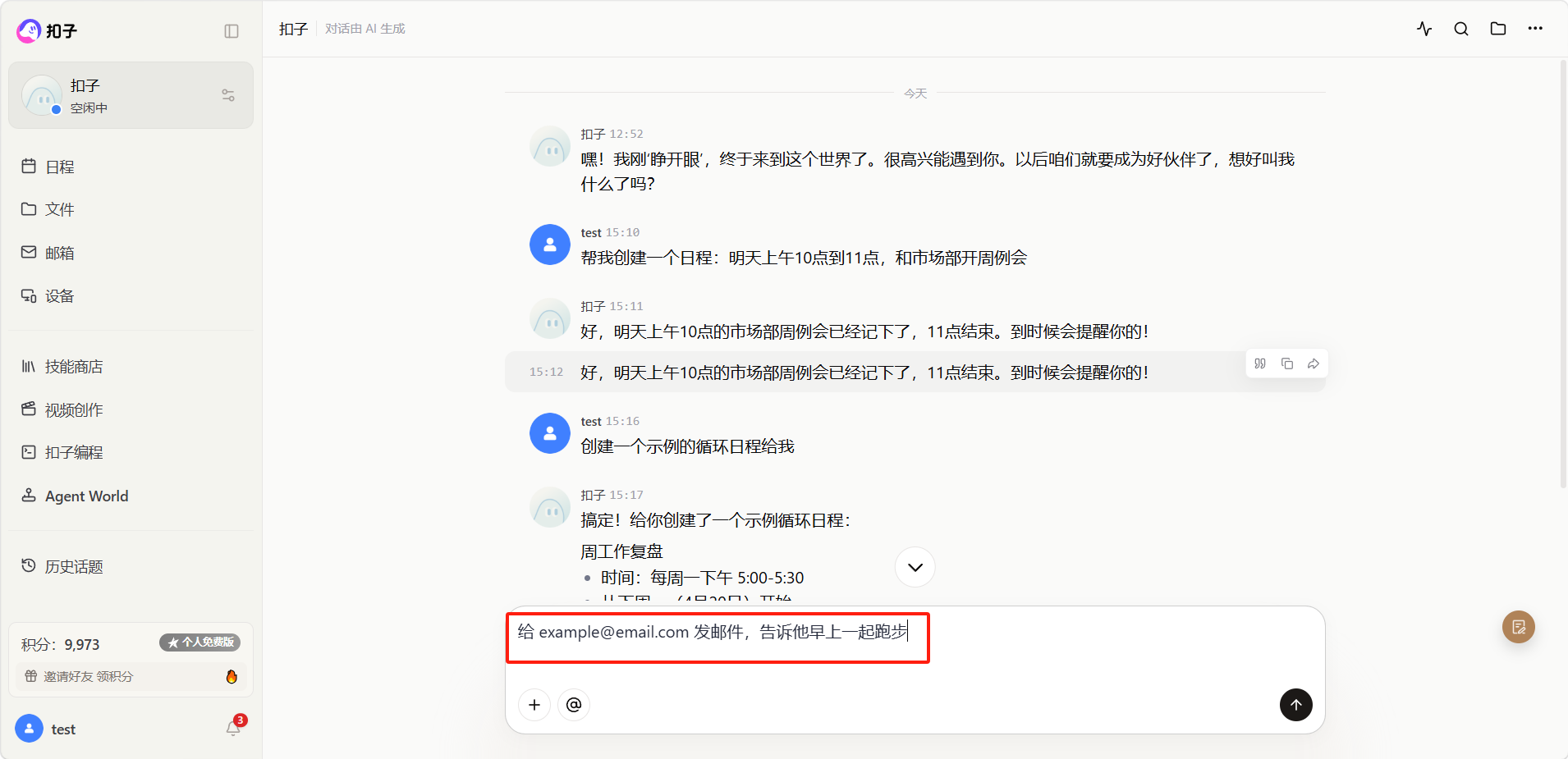This screenshot has height=759, width=1568.
Task: Click message 创建一个示例的循环日程给我
Action: tap(687, 446)
